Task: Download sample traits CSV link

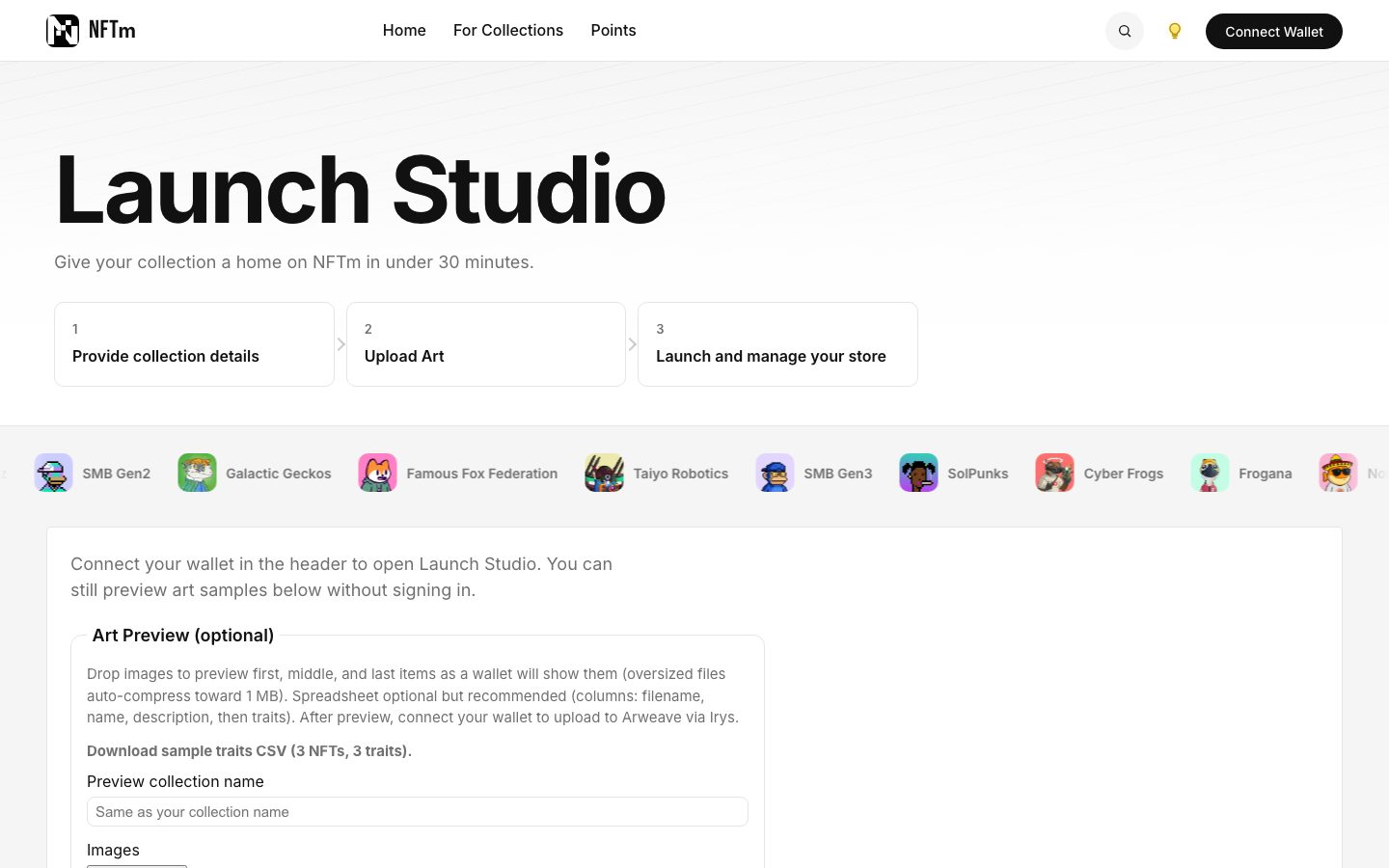Action: pyautogui.click(x=249, y=750)
